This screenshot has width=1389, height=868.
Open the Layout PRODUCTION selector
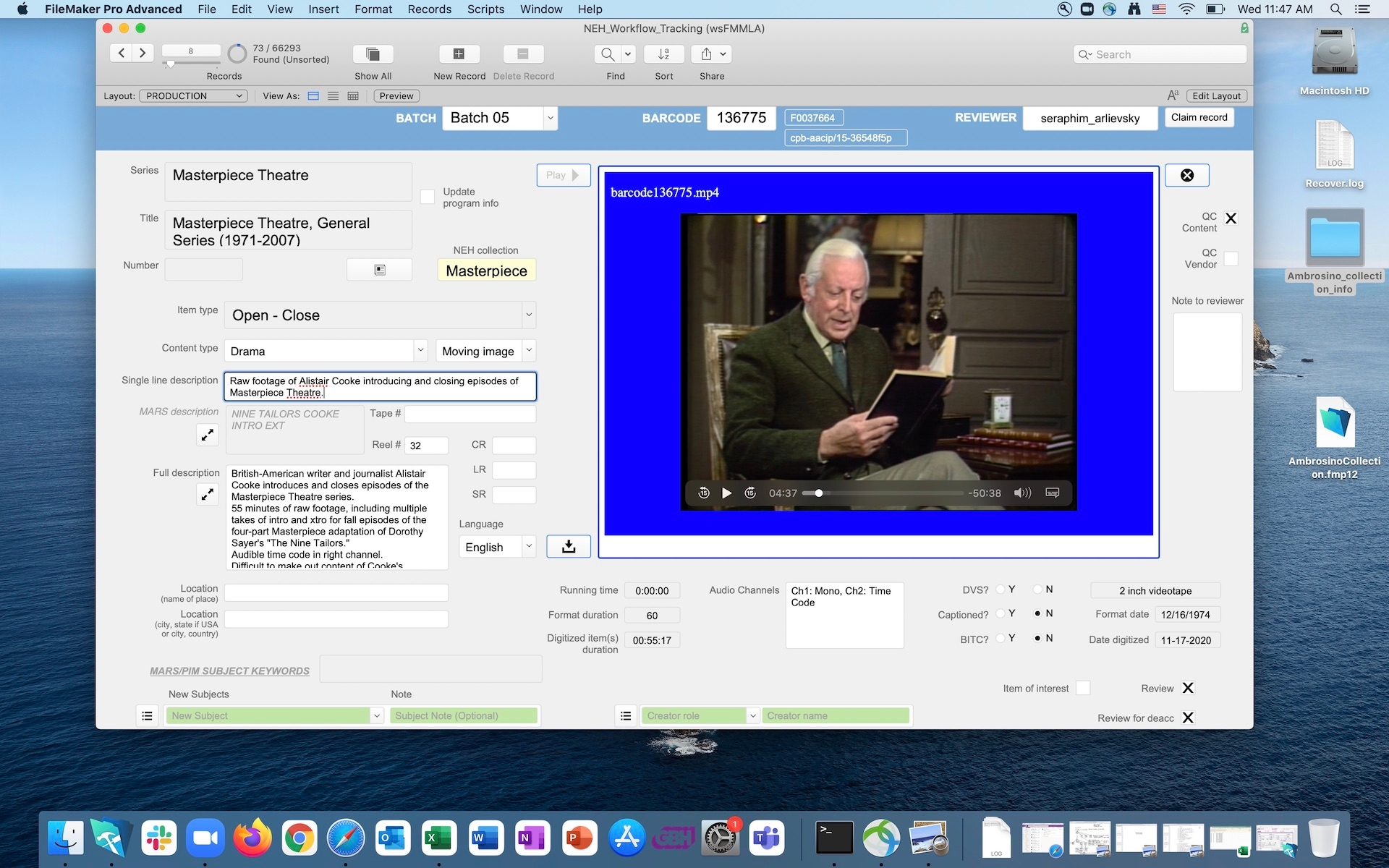click(193, 96)
